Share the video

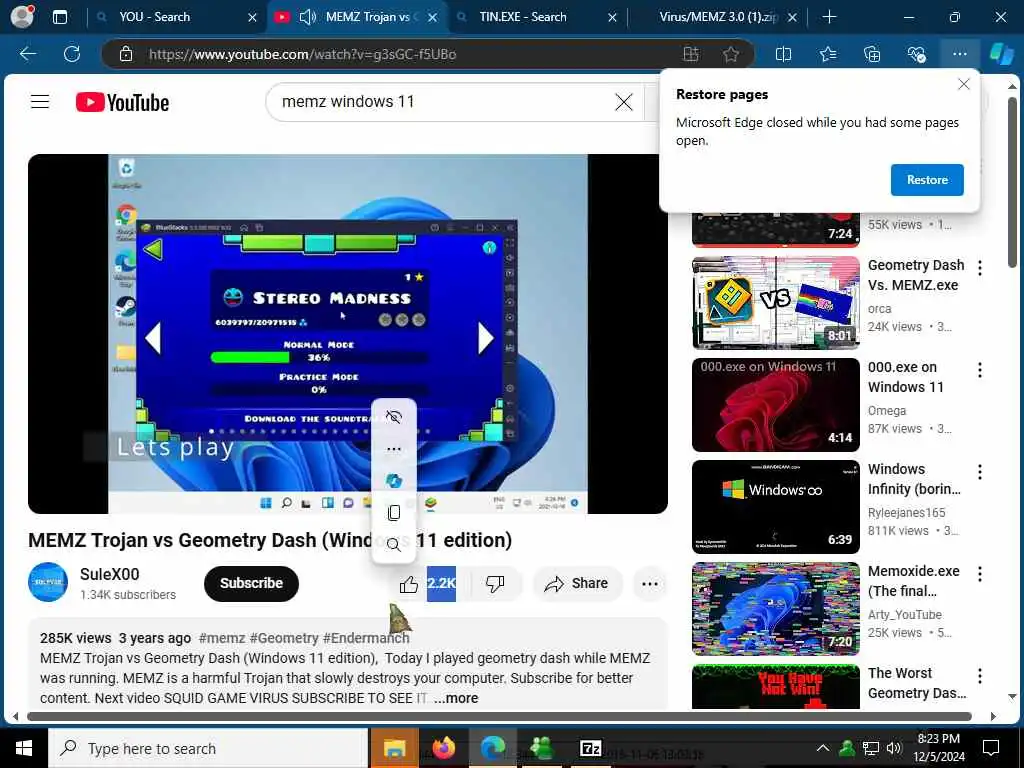pos(577,583)
